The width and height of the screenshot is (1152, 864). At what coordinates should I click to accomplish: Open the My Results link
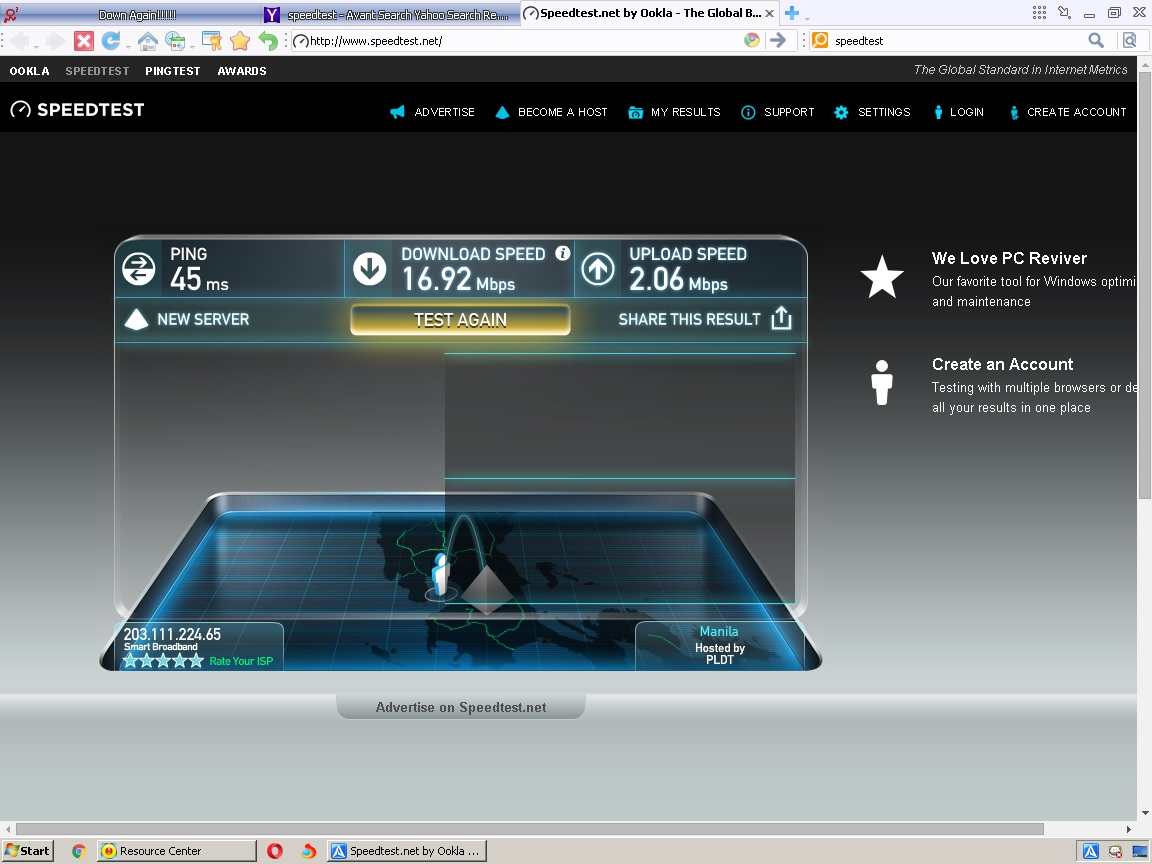[x=685, y=112]
